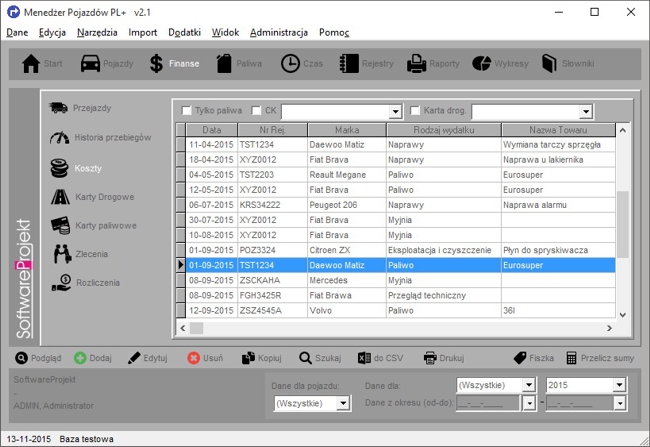Open Karty Drogowe road icon

(x=60, y=197)
